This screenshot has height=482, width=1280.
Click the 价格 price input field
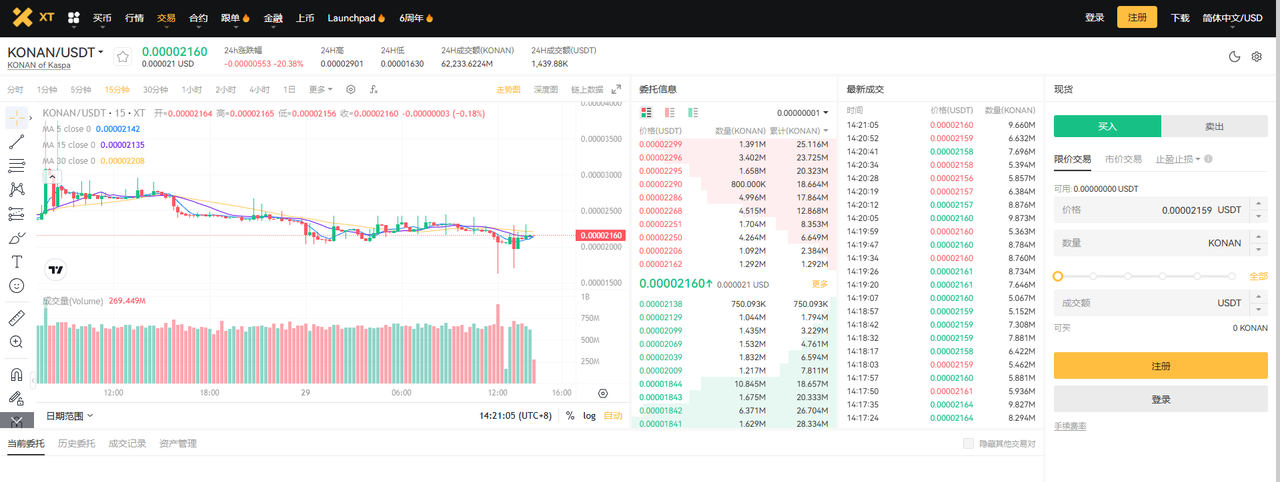coord(1161,210)
